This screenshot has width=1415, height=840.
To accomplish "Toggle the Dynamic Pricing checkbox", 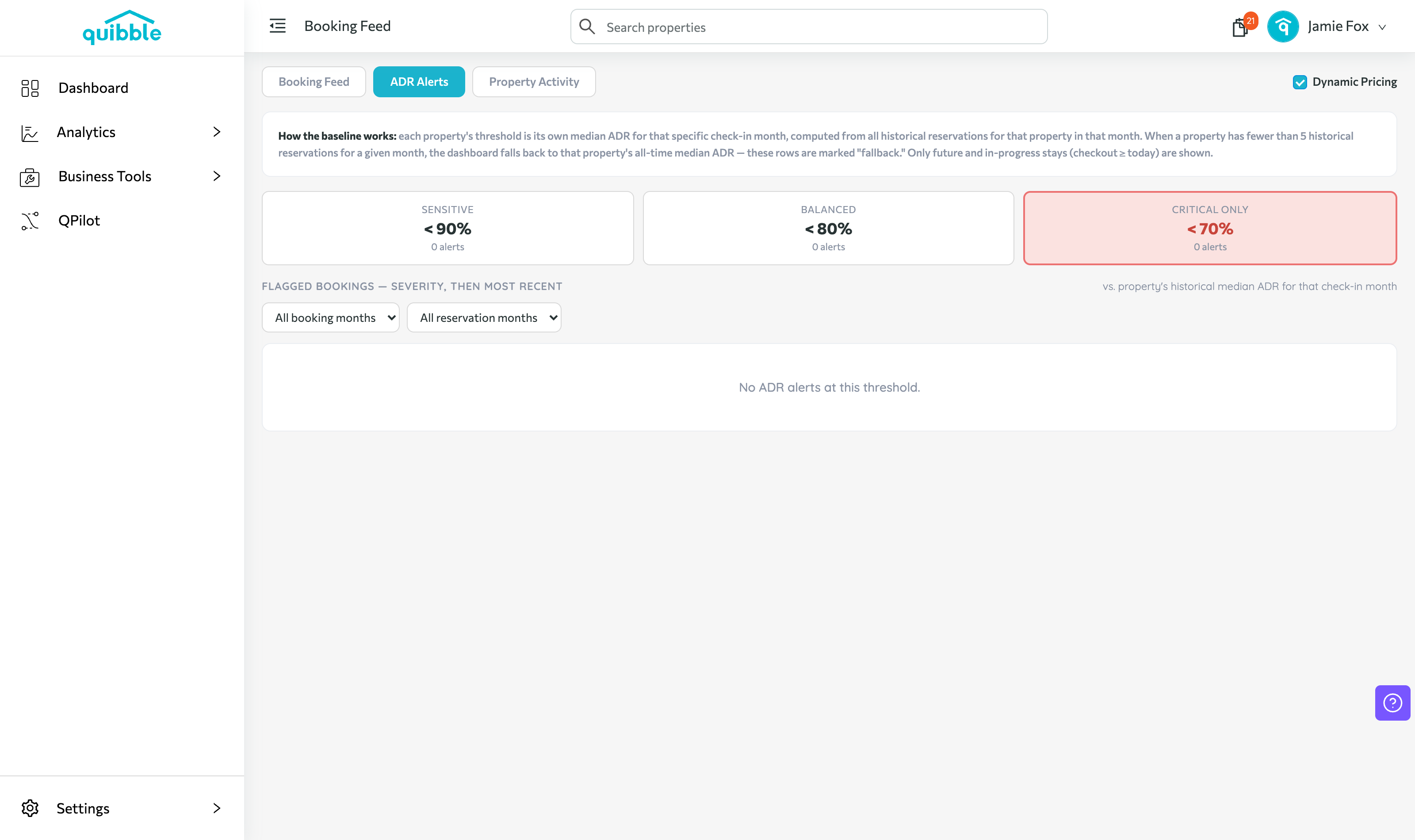I will tap(1300, 82).
